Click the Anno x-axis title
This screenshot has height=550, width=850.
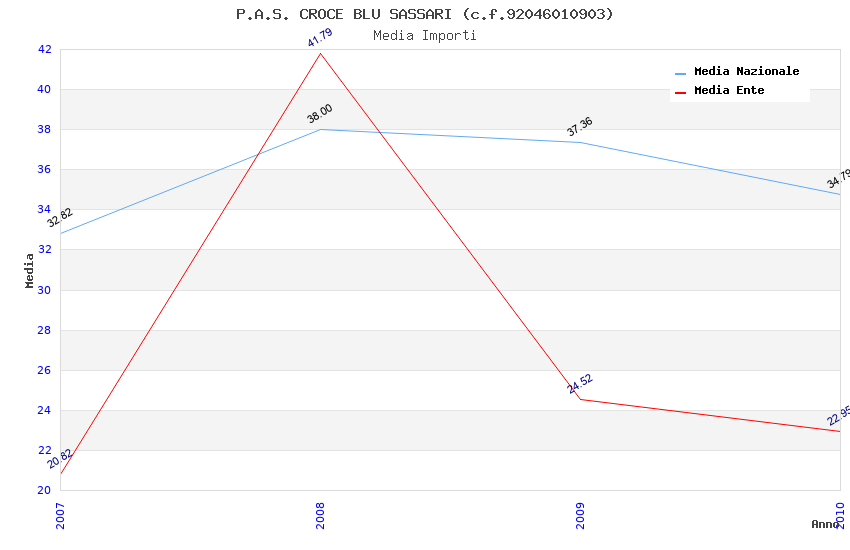(824, 524)
